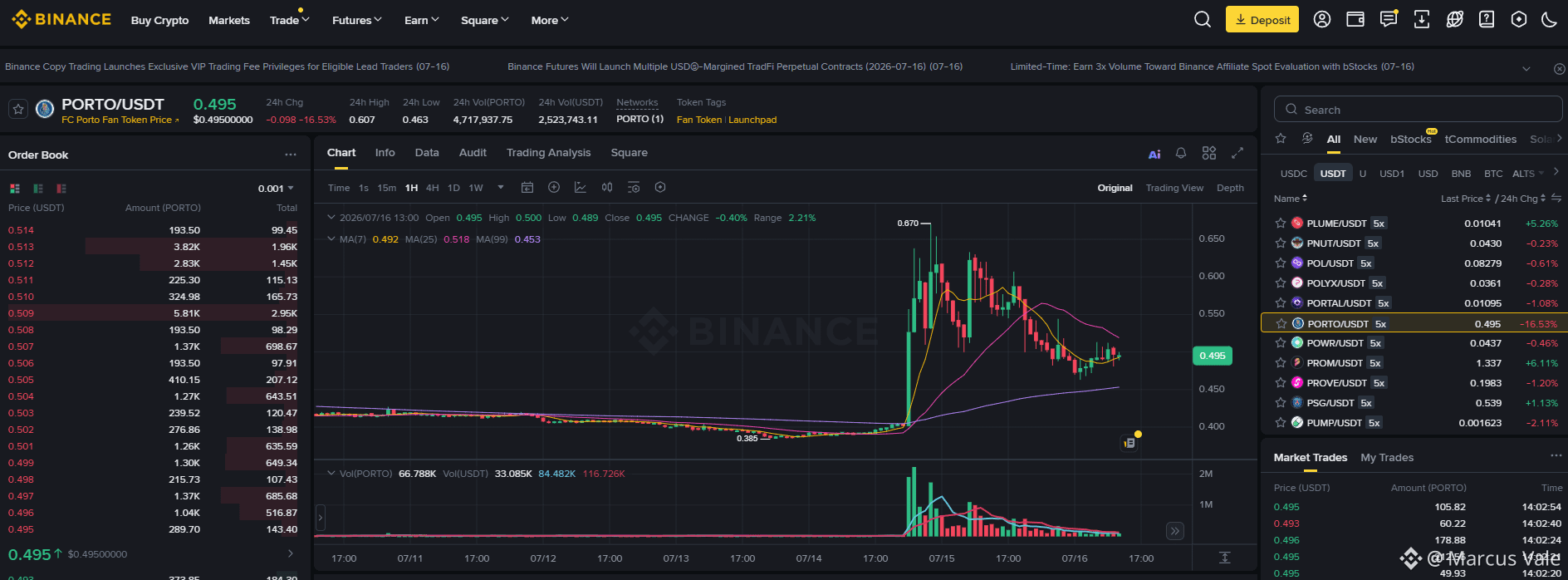1568x580 pixels.
Task: Open the More dropdown menu
Action: [550, 20]
